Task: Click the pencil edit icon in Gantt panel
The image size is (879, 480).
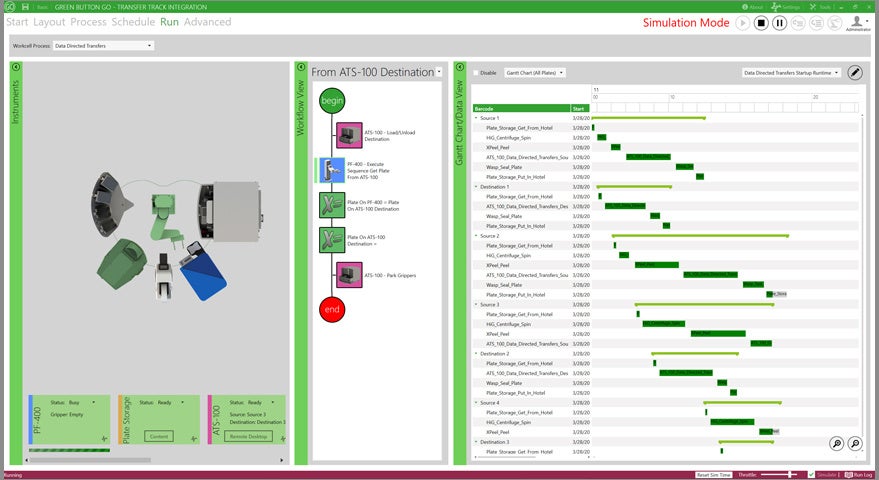Action: pyautogui.click(x=854, y=72)
